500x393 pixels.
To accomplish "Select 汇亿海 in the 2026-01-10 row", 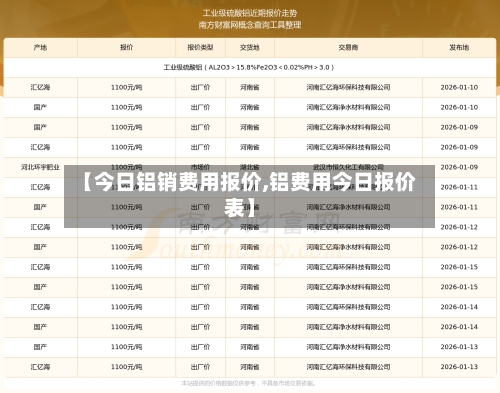I will (x=40, y=87).
